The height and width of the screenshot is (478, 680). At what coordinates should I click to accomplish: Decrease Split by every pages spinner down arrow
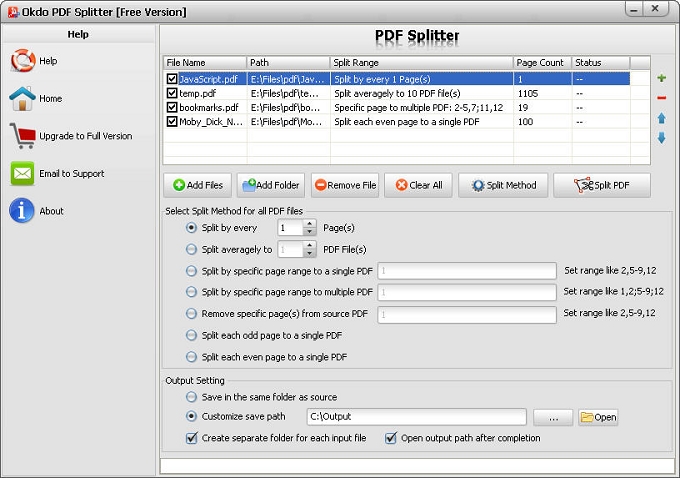pos(309,232)
